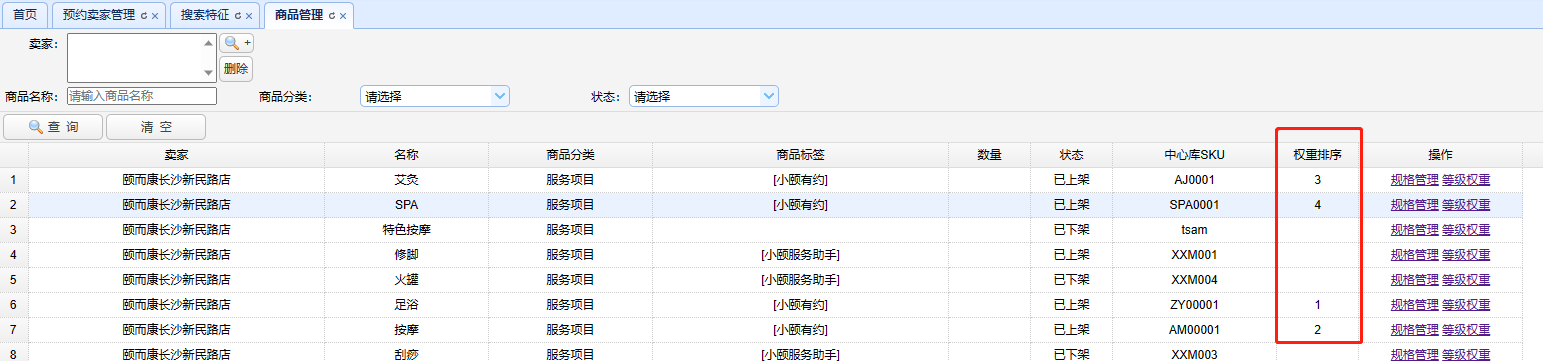Click row number 3 cell
1543x361 pixels.
(x=14, y=230)
